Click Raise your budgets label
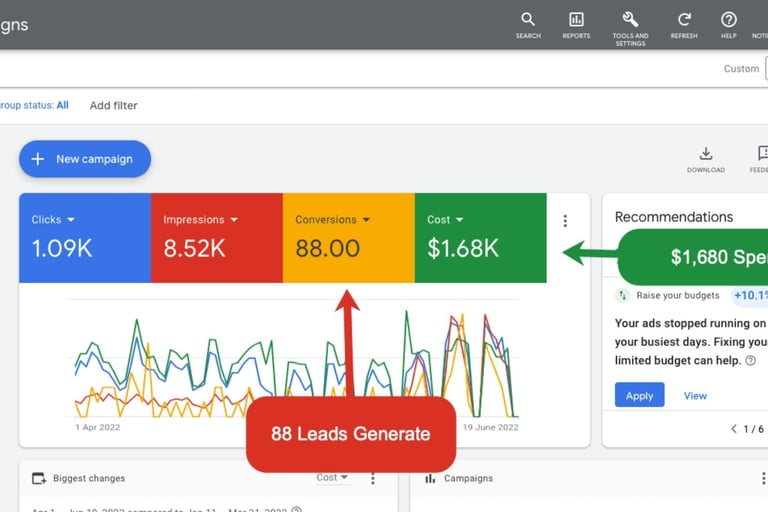The height and width of the screenshot is (512, 768). [678, 295]
